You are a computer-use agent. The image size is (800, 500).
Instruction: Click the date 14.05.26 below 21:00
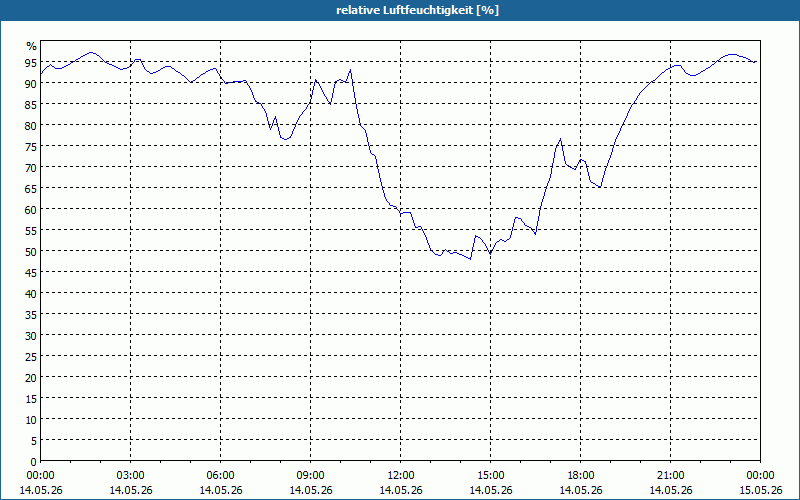670,490
